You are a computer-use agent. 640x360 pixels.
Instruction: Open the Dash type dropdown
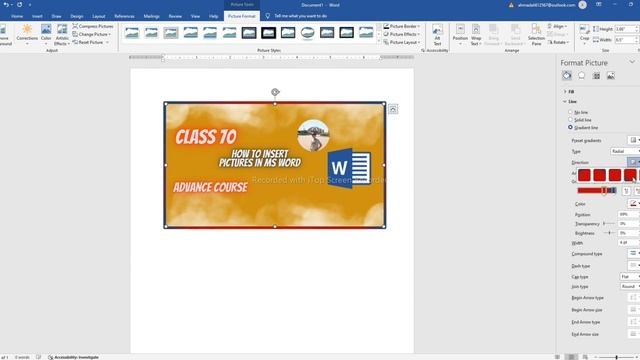(633, 266)
